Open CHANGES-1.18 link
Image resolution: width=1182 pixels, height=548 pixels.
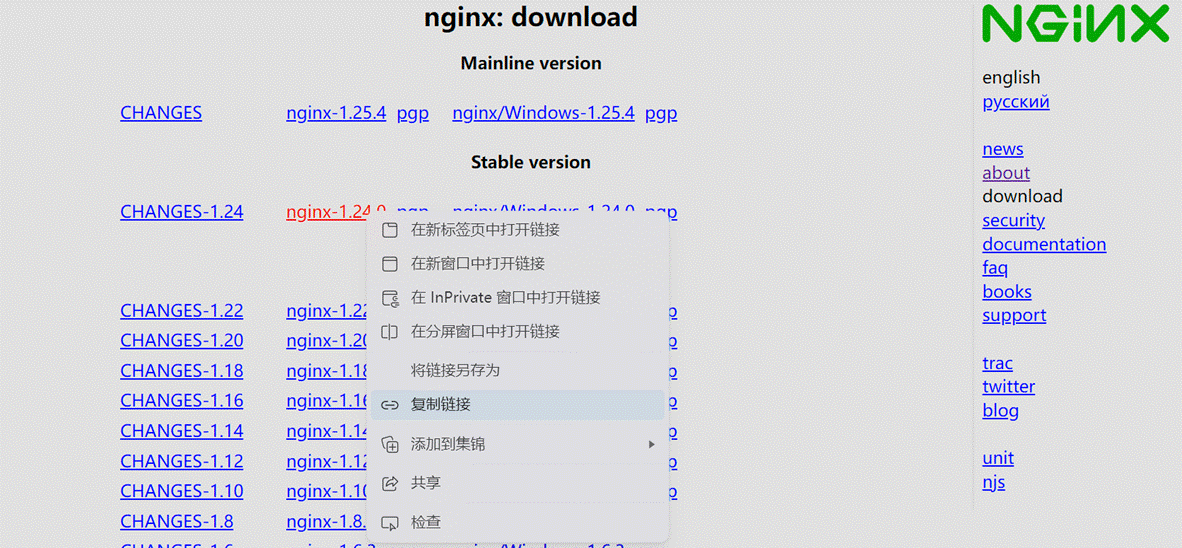click(182, 371)
